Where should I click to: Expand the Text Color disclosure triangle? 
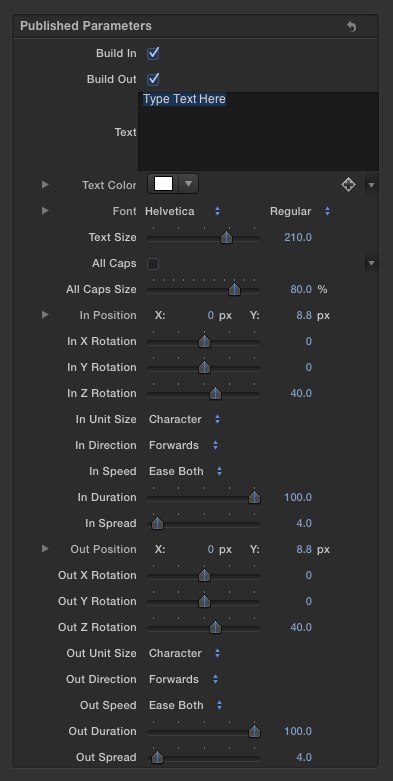pos(45,185)
